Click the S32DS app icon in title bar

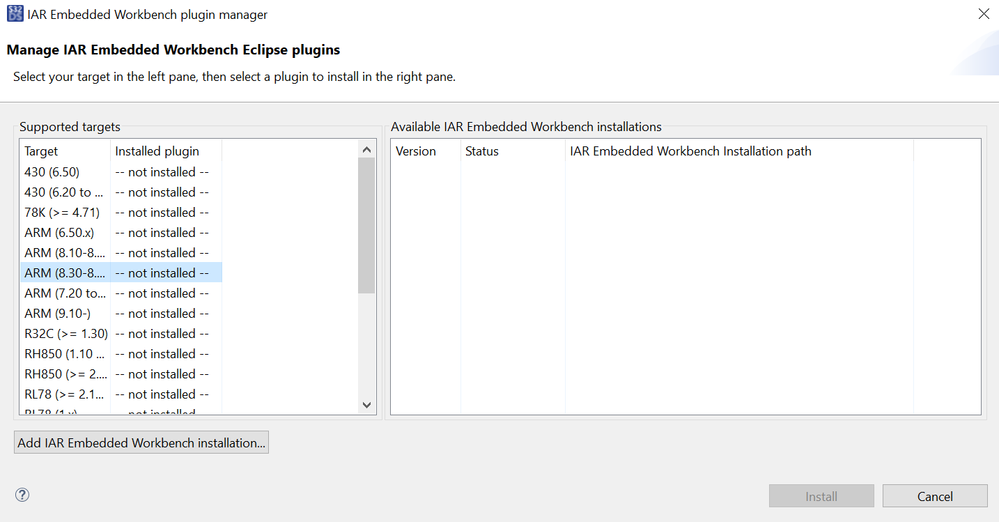tap(15, 14)
